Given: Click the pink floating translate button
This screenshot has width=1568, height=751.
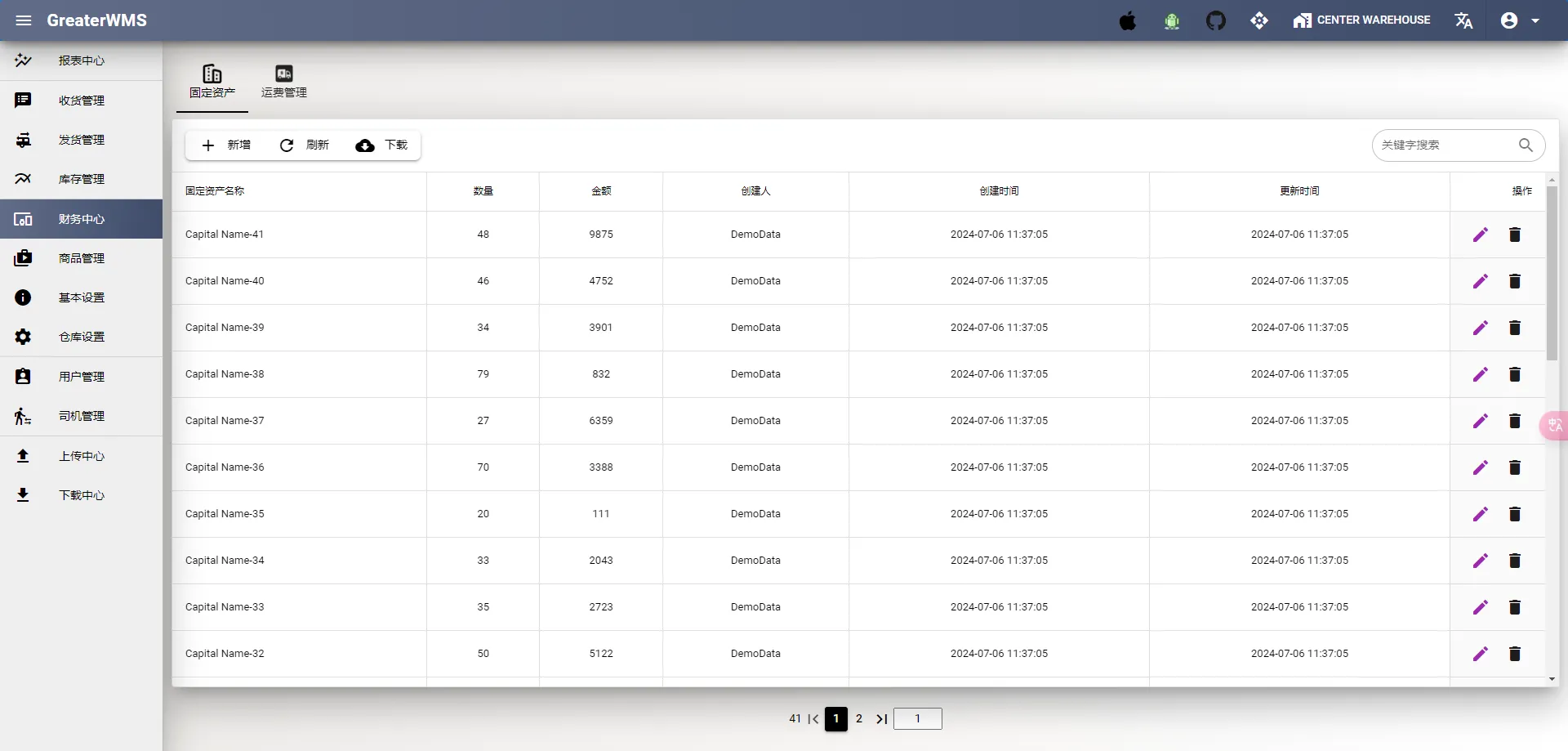Looking at the screenshot, I should (x=1554, y=425).
